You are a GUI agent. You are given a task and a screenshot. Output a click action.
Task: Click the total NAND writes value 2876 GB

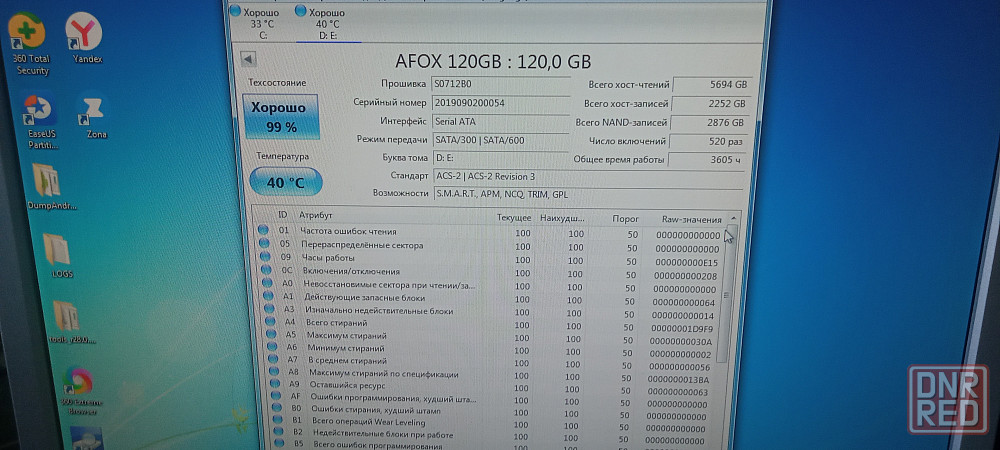[x=709, y=122]
